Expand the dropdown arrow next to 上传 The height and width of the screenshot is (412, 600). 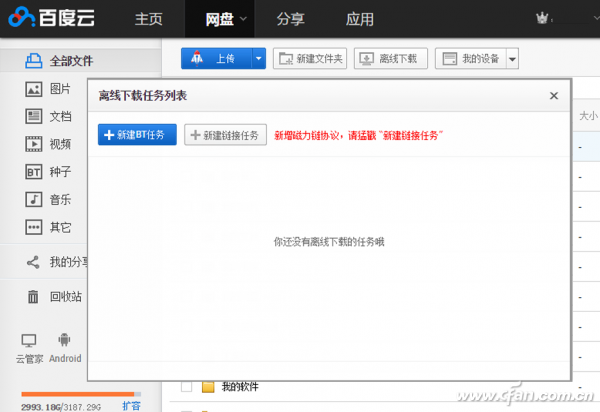click(x=259, y=59)
